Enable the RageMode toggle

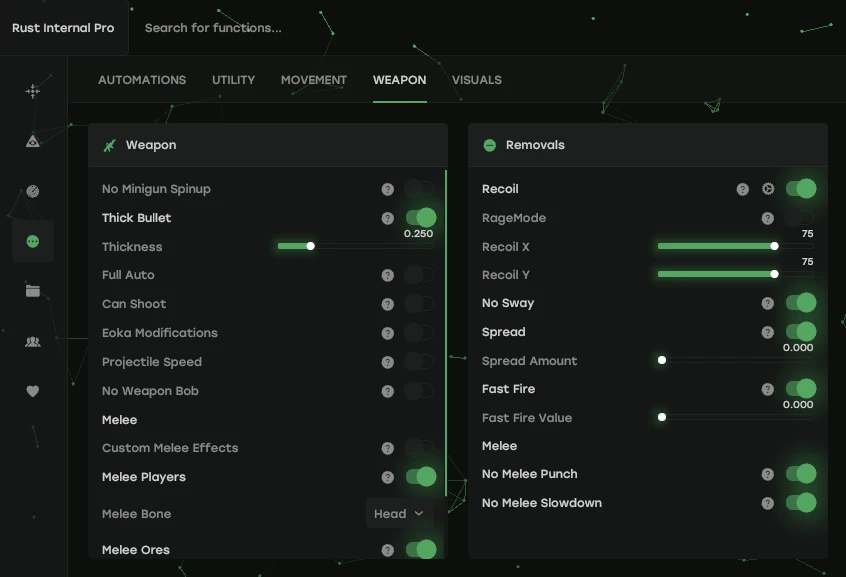[800, 218]
